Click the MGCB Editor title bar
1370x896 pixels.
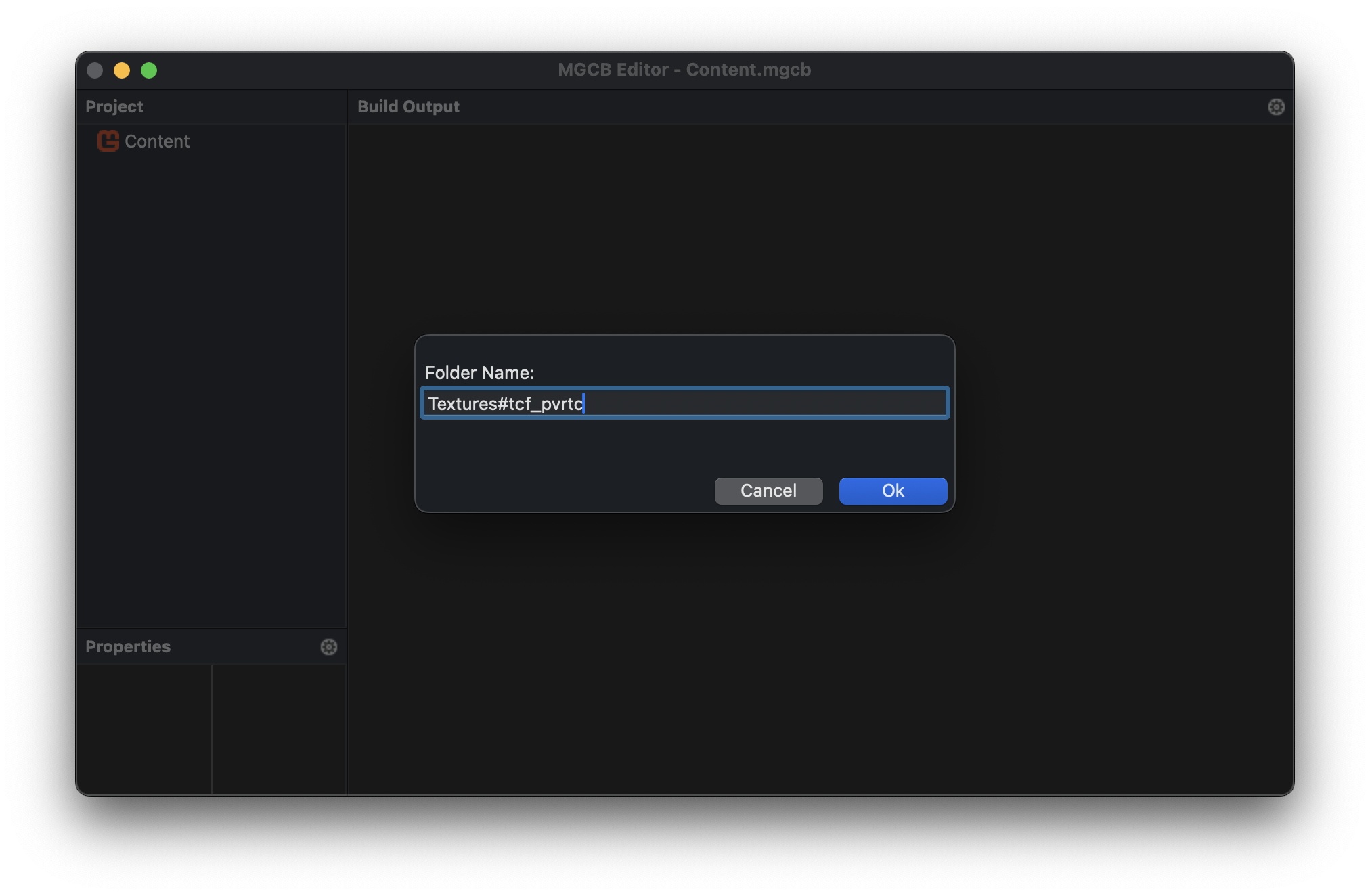684,70
